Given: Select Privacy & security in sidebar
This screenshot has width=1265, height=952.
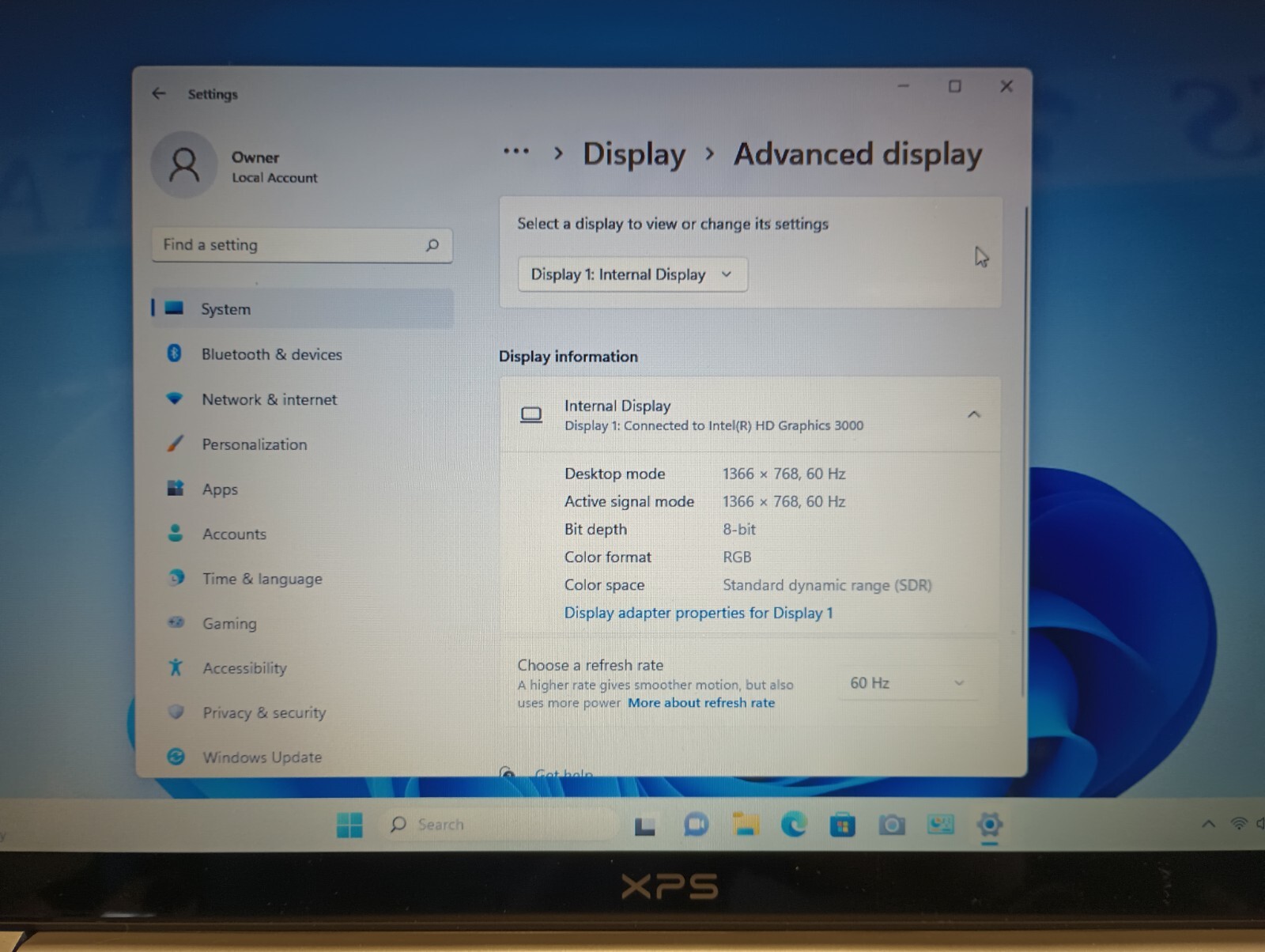Looking at the screenshot, I should [302, 712].
